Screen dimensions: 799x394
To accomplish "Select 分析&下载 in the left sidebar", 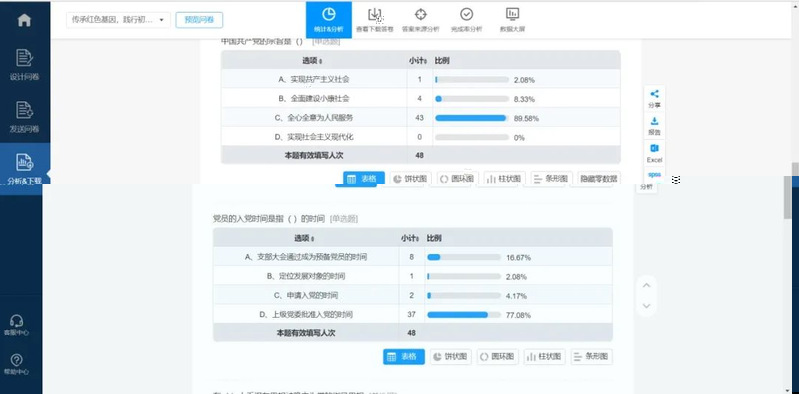I will [x=24, y=168].
